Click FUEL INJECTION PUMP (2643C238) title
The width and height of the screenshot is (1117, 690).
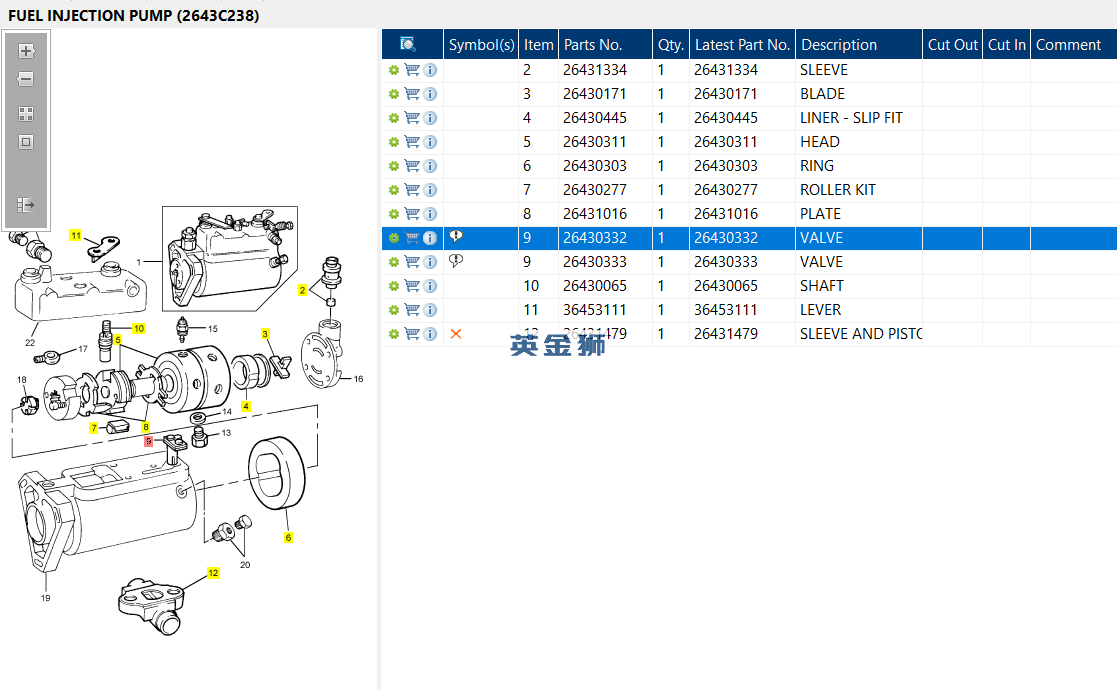pyautogui.click(x=134, y=15)
